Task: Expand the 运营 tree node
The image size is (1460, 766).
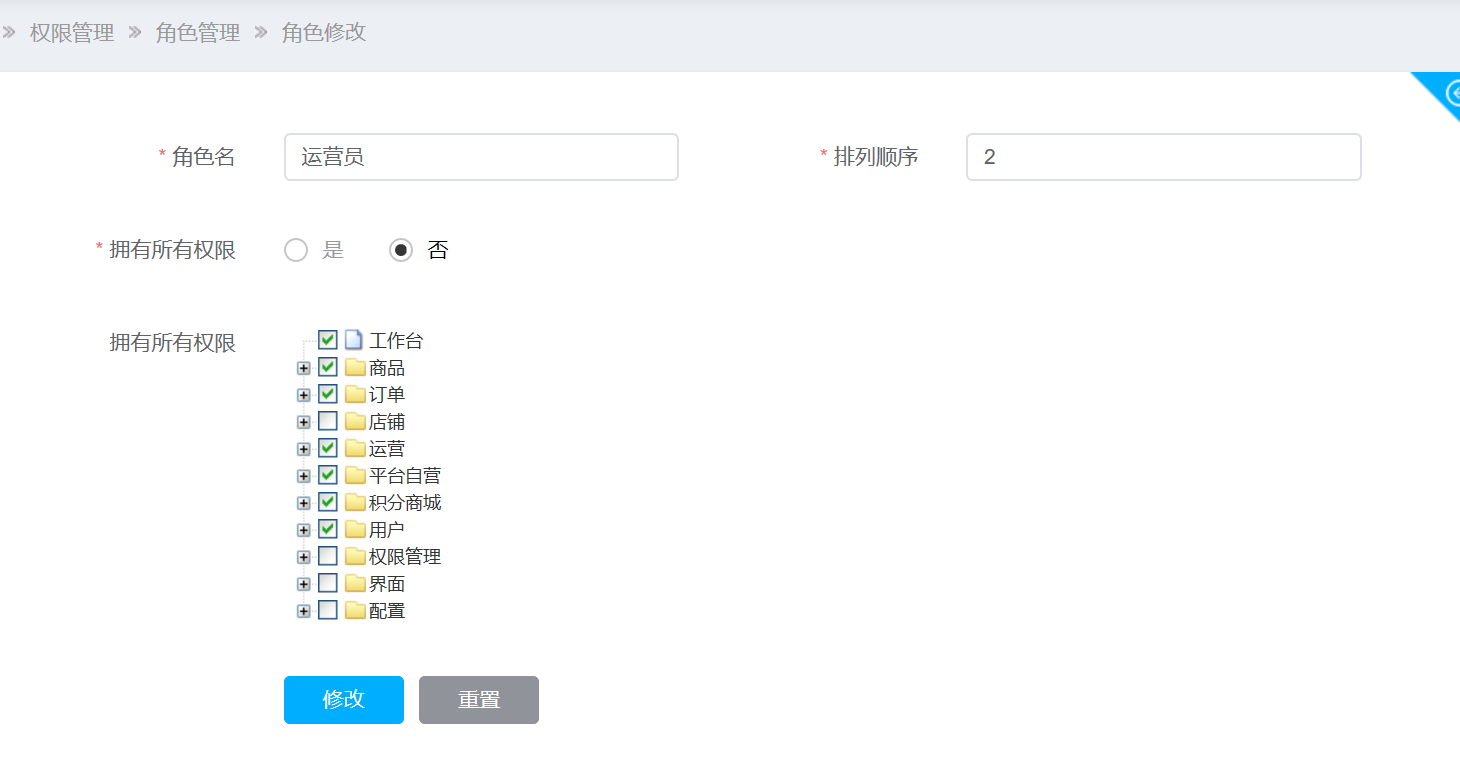Action: (x=304, y=449)
